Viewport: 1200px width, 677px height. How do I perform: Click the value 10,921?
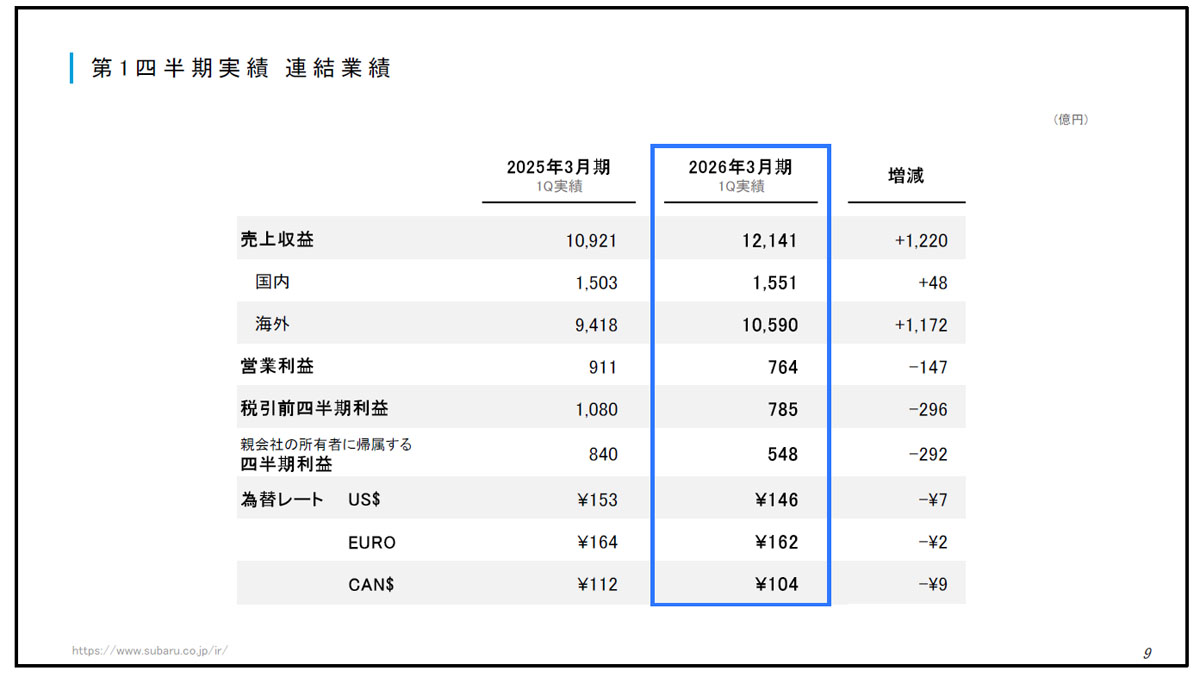coord(591,241)
